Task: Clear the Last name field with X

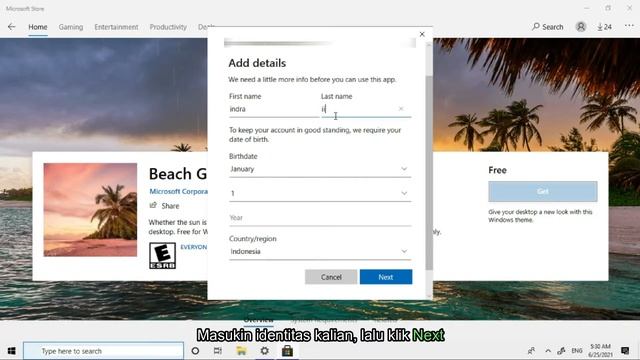Action: coord(401,109)
